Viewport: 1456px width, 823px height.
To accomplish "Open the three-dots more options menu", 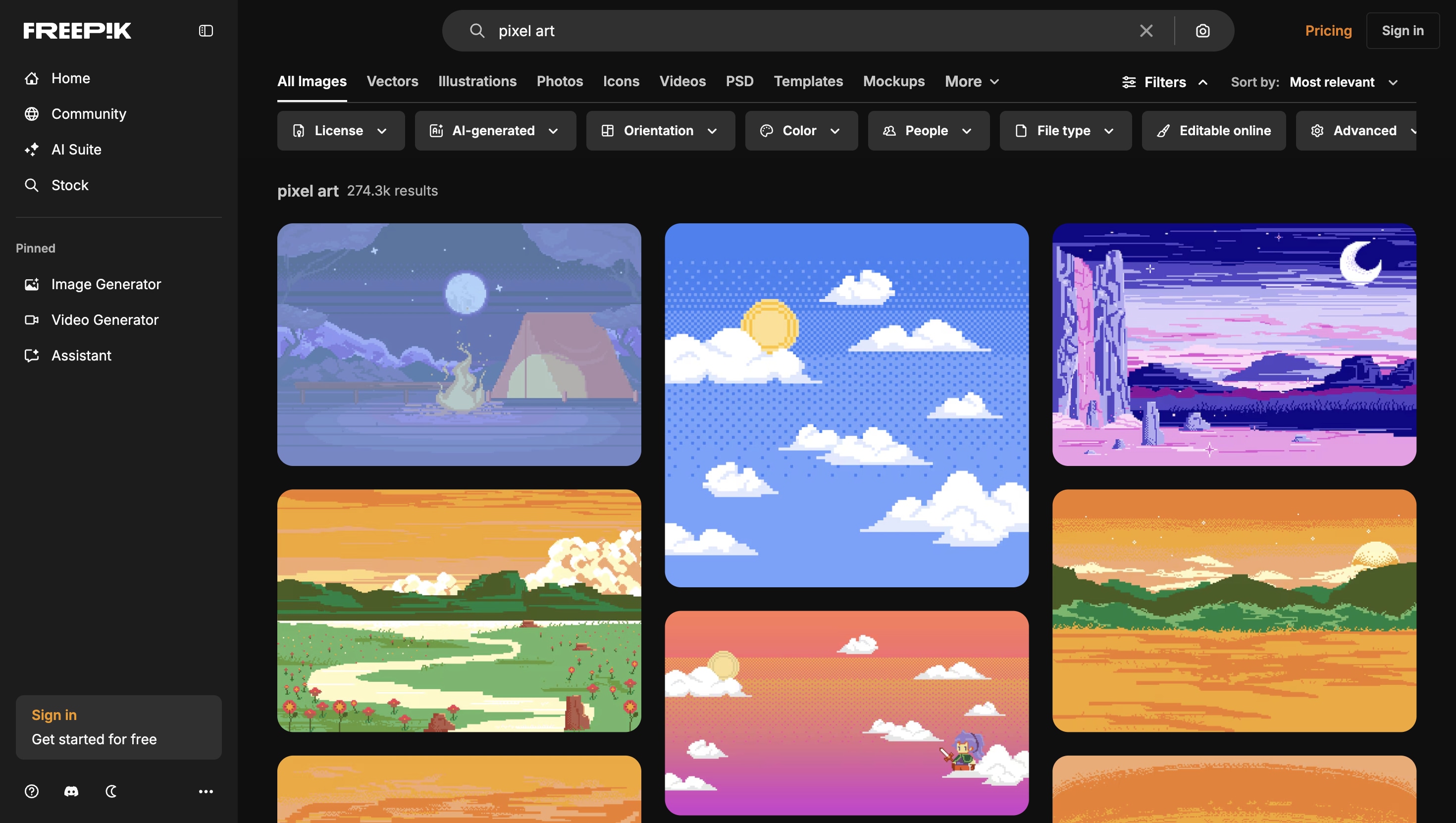I will 206,791.
